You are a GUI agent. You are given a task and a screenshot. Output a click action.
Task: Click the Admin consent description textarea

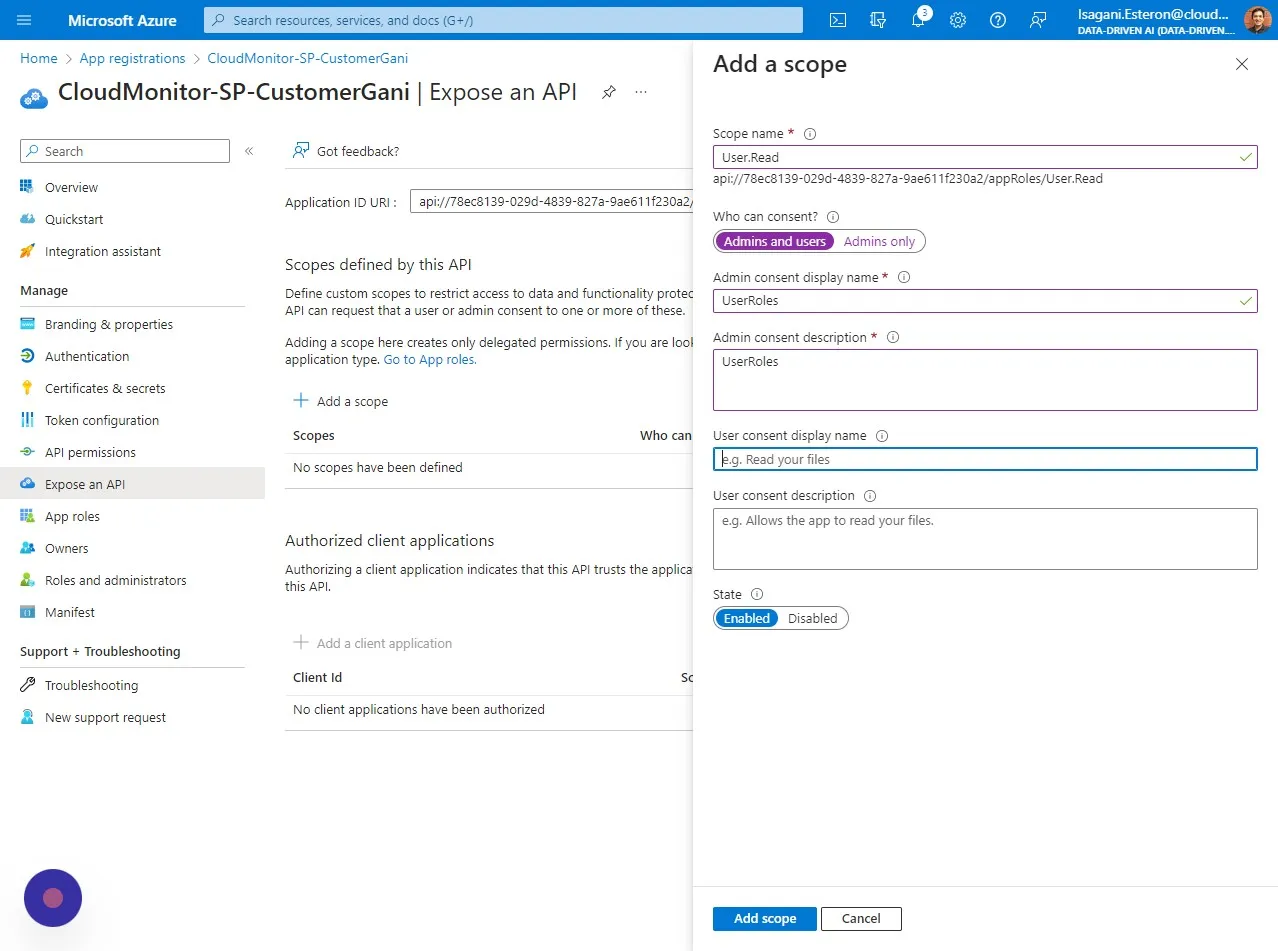[985, 379]
